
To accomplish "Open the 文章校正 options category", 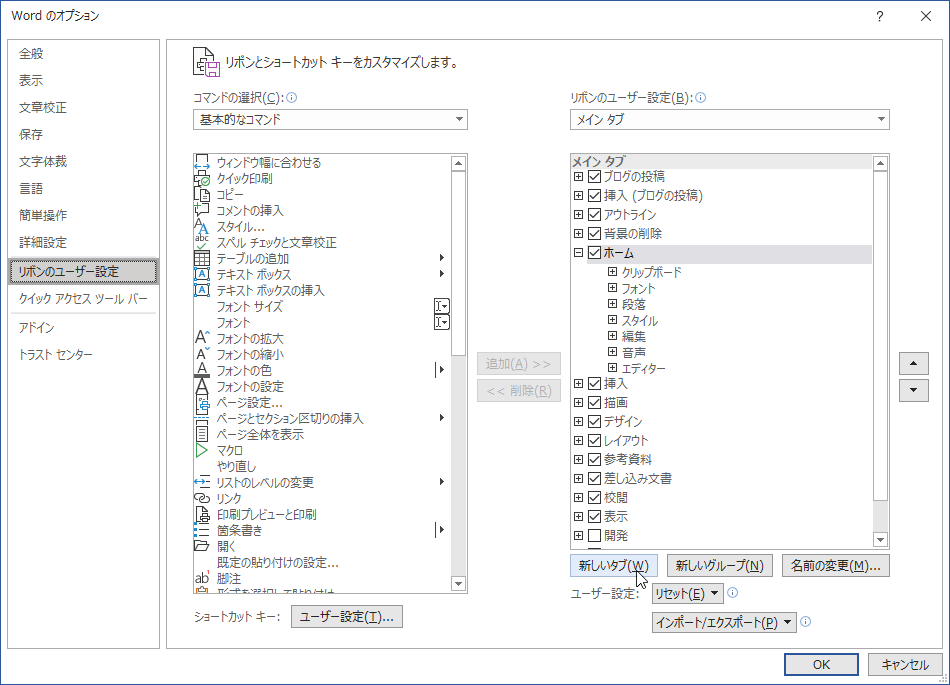I will click(42, 107).
